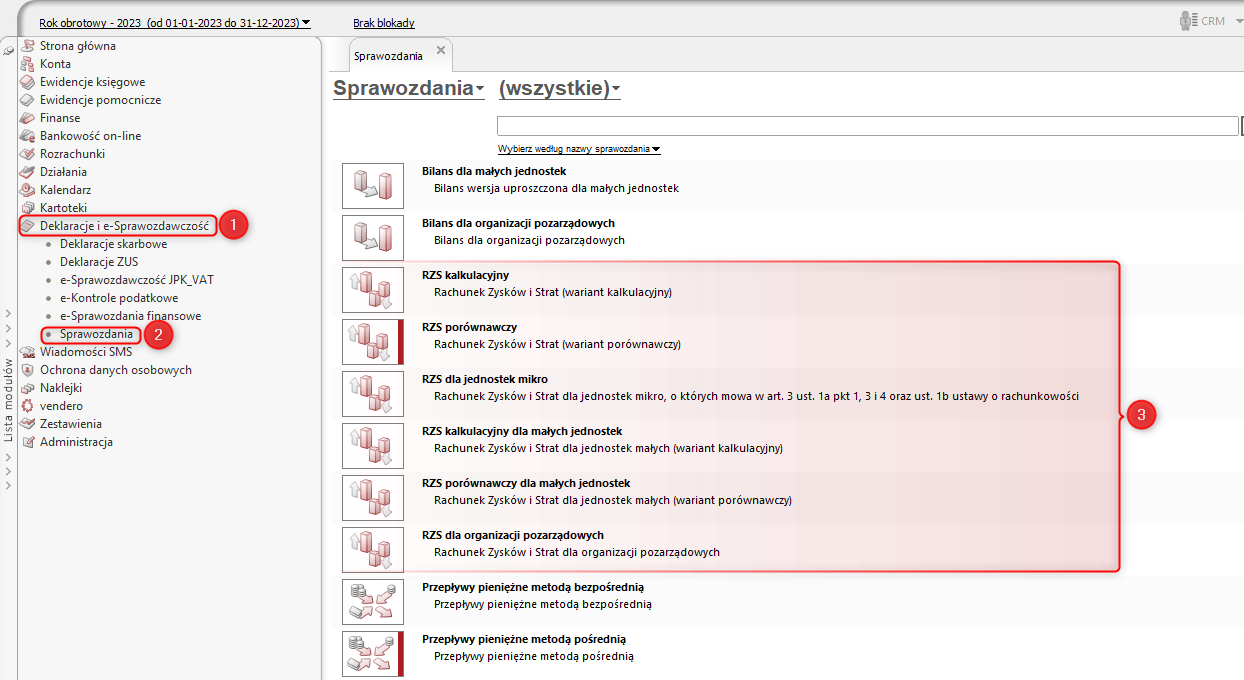Focus the report name search field

(868, 126)
